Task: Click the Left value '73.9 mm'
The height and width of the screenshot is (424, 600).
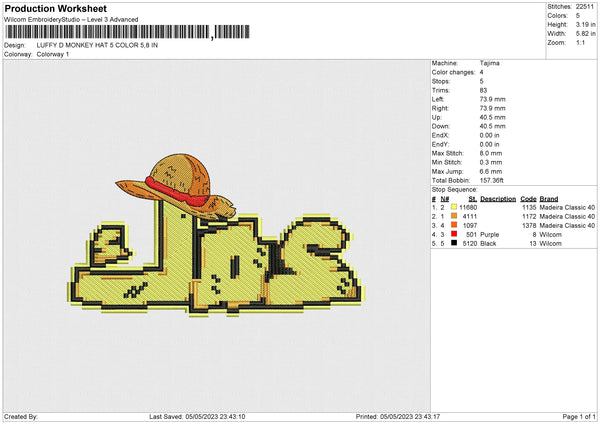Action: pyautogui.click(x=492, y=99)
